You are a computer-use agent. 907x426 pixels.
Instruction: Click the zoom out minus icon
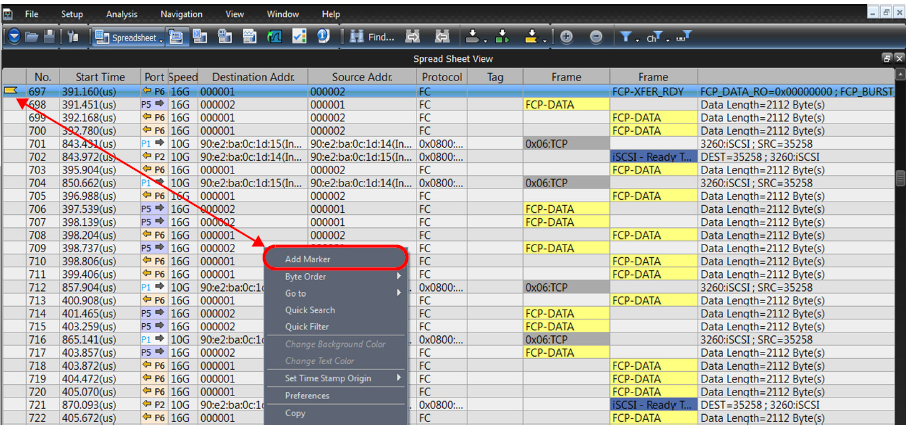click(596, 37)
